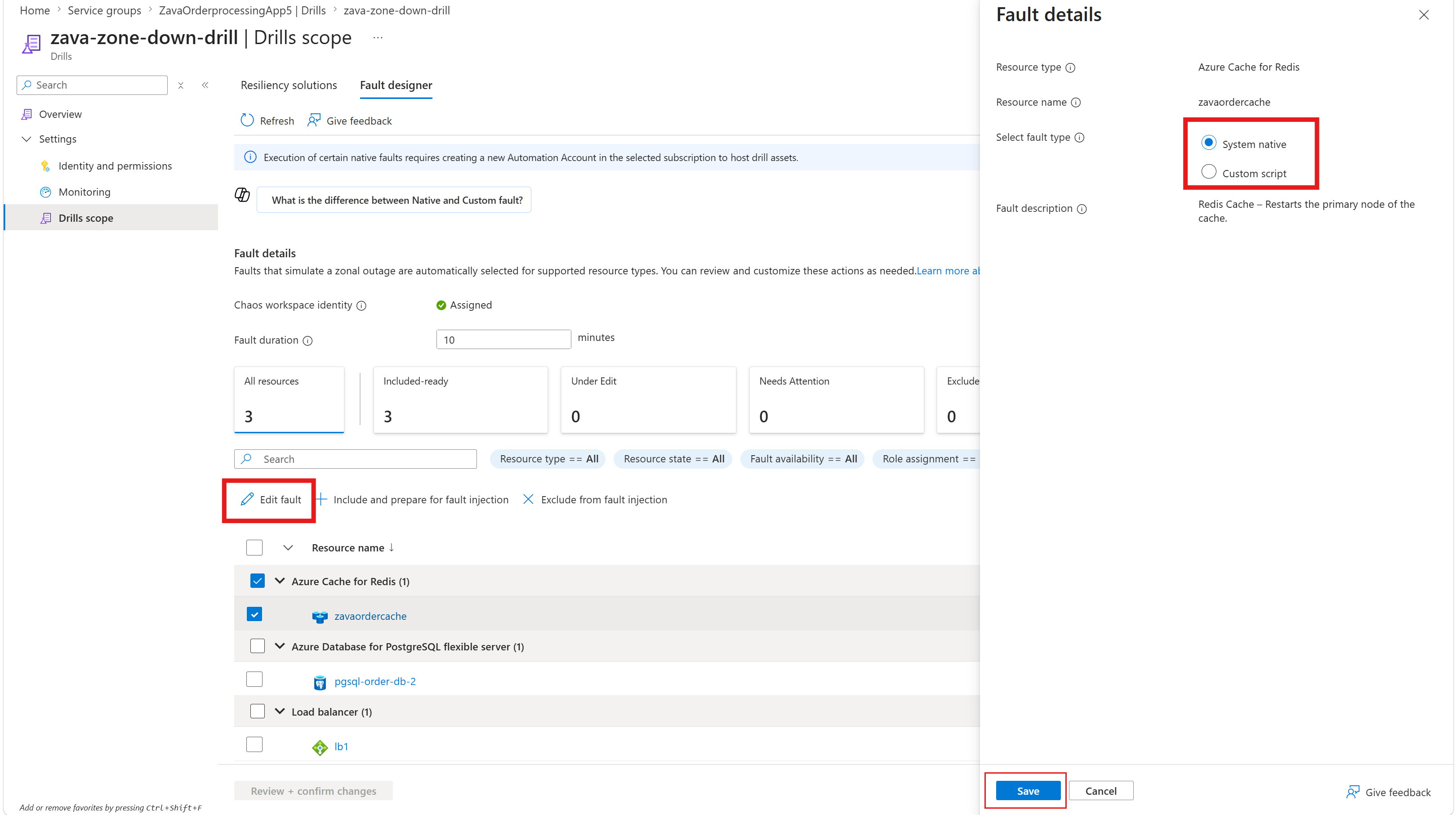Click the Identity and permissions key icon
This screenshot has height=815, width=1456.
(x=45, y=166)
